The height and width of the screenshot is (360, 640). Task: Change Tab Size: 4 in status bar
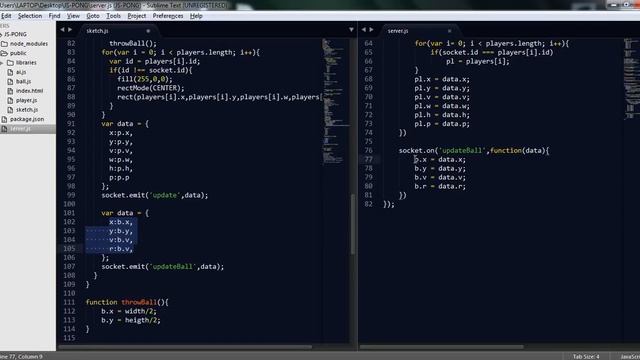click(586, 356)
